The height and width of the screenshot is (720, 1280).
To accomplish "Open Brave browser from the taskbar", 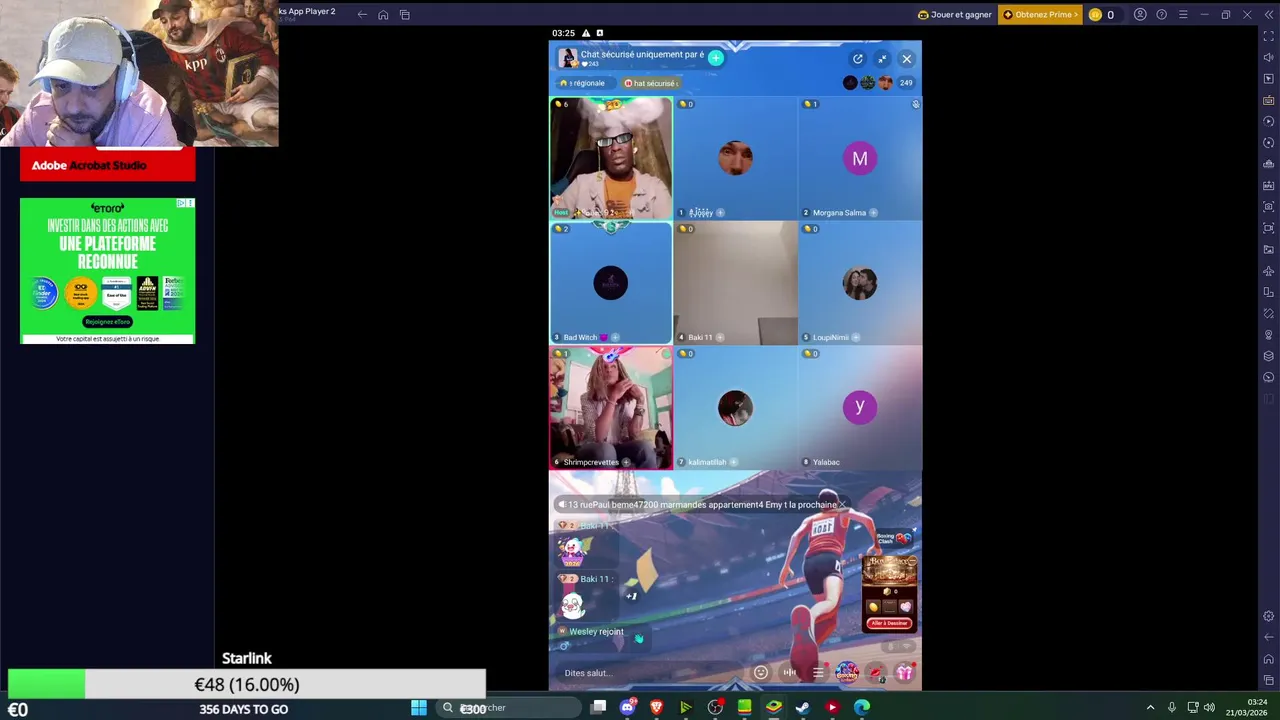I will tap(656, 708).
